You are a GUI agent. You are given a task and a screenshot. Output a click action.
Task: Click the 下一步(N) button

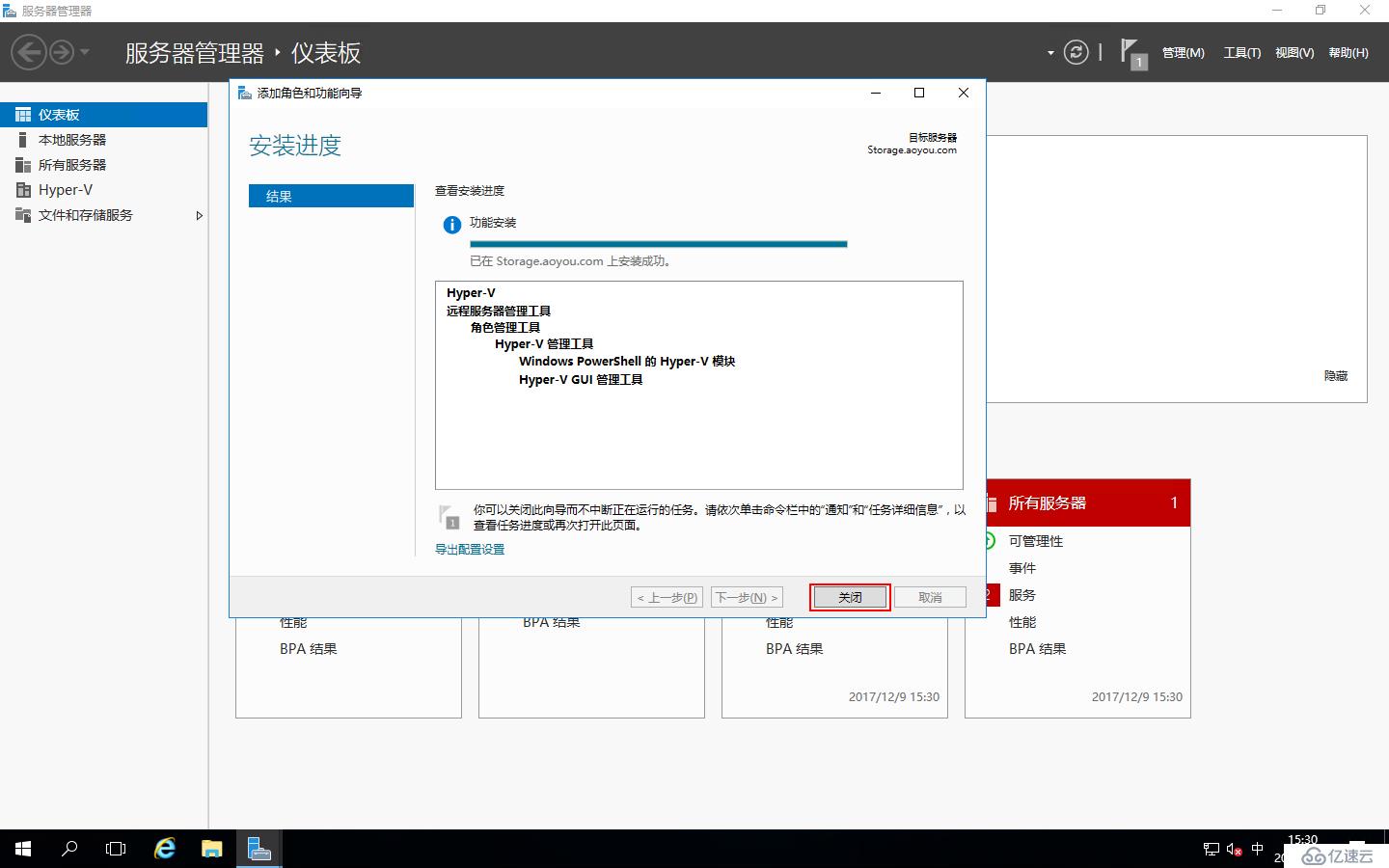747,597
